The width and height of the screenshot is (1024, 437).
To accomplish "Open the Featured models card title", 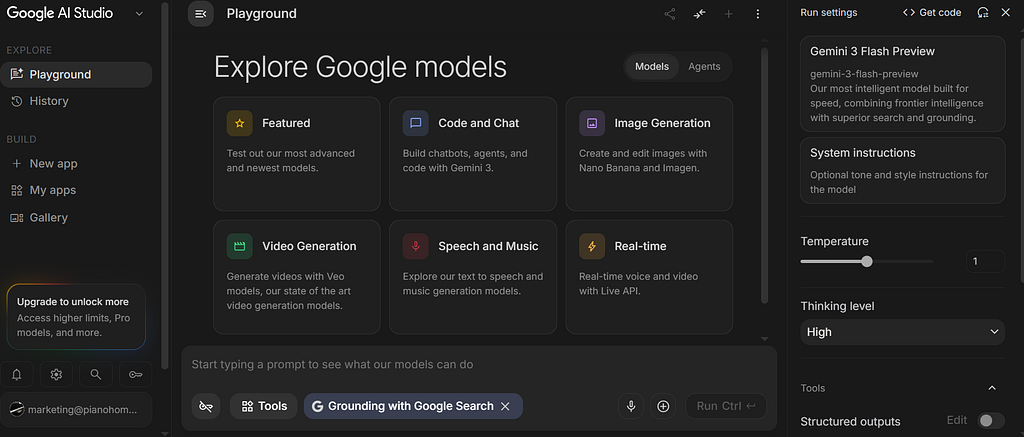I will point(286,123).
